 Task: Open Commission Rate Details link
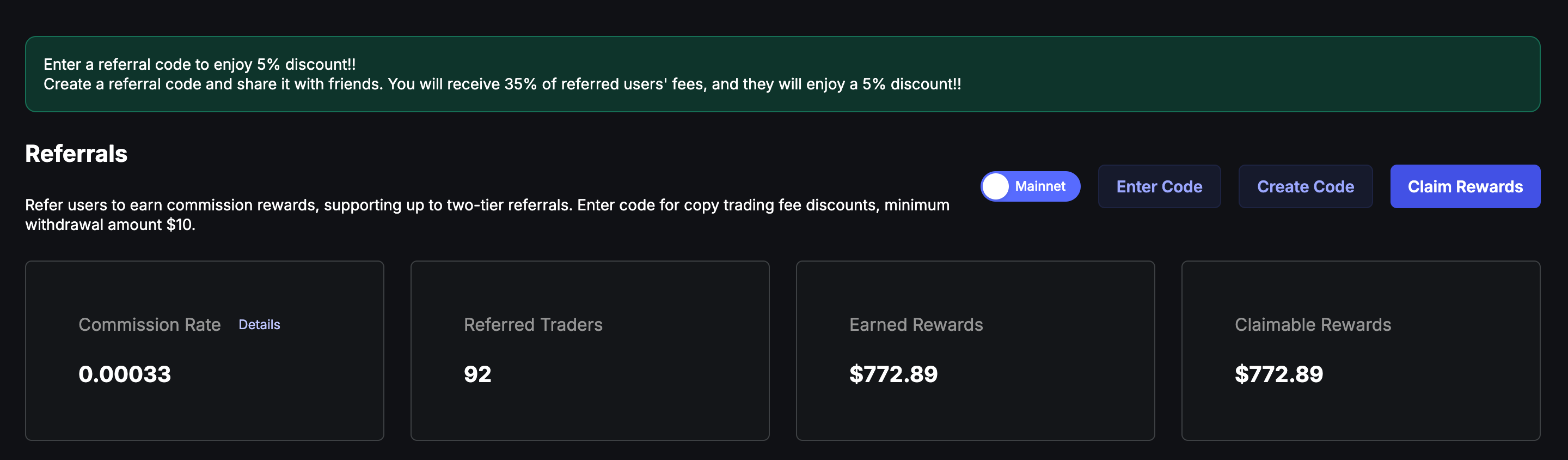click(x=259, y=325)
